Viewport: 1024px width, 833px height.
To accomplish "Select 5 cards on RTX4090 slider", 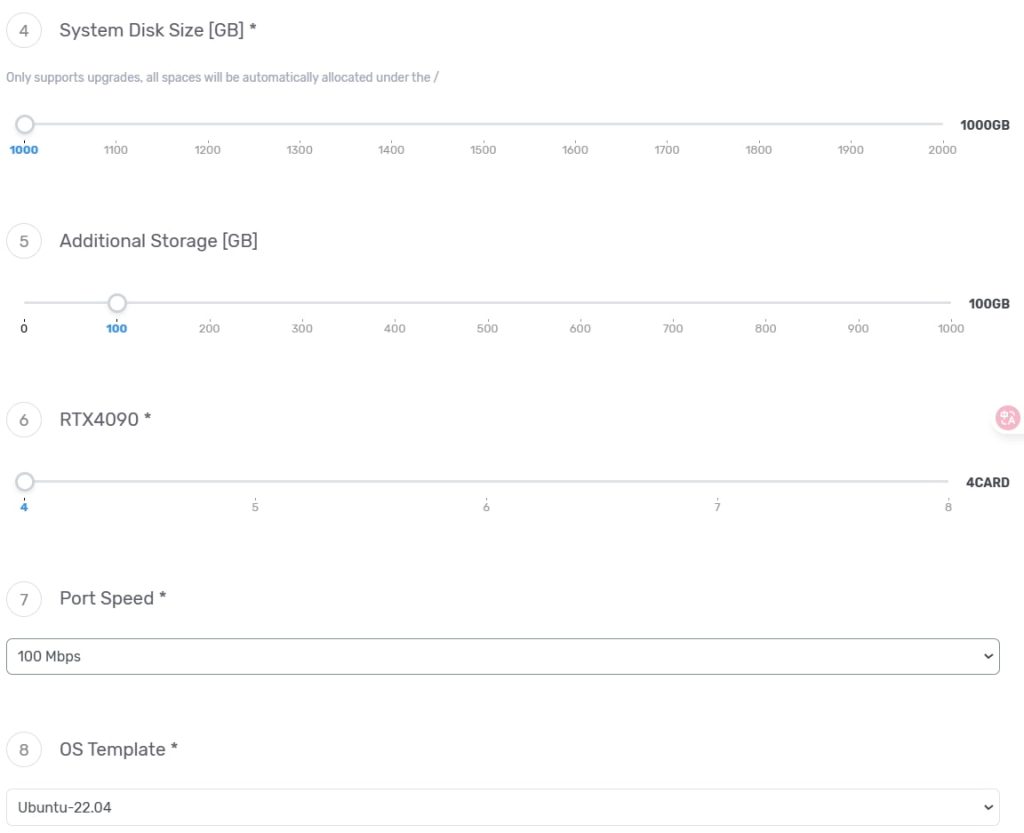I will click(x=255, y=482).
